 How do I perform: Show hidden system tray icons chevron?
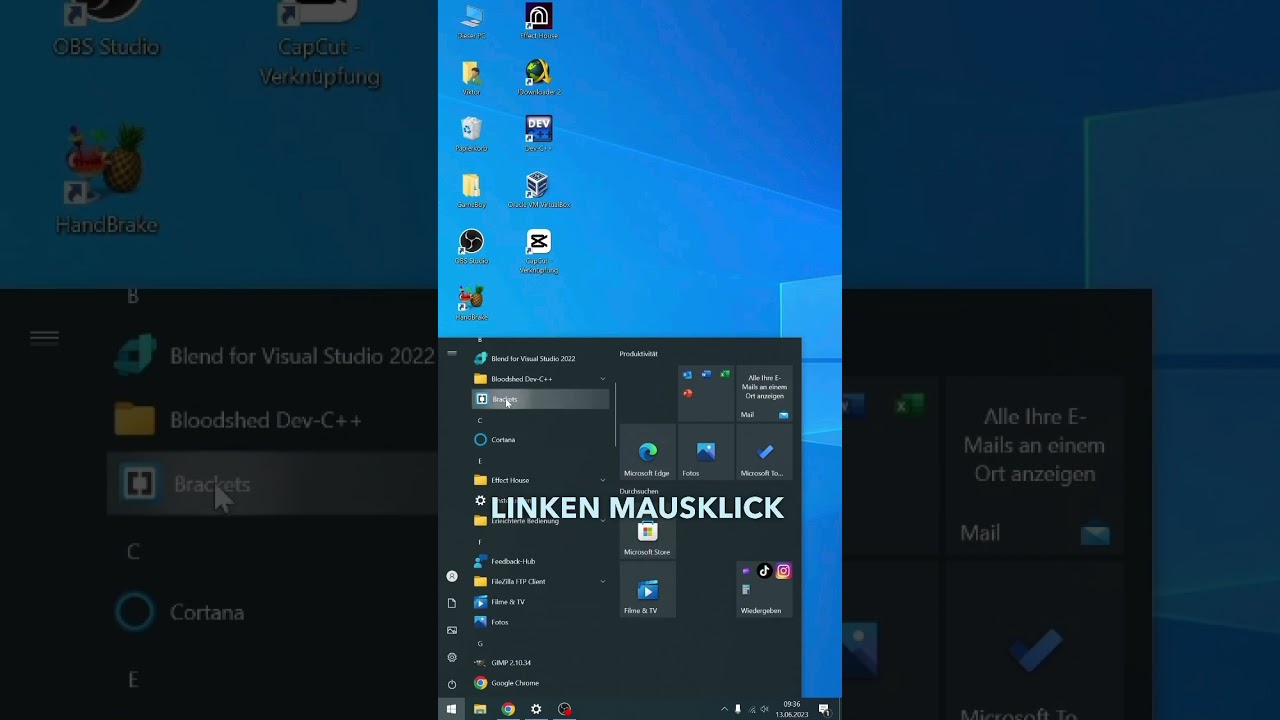(724, 709)
